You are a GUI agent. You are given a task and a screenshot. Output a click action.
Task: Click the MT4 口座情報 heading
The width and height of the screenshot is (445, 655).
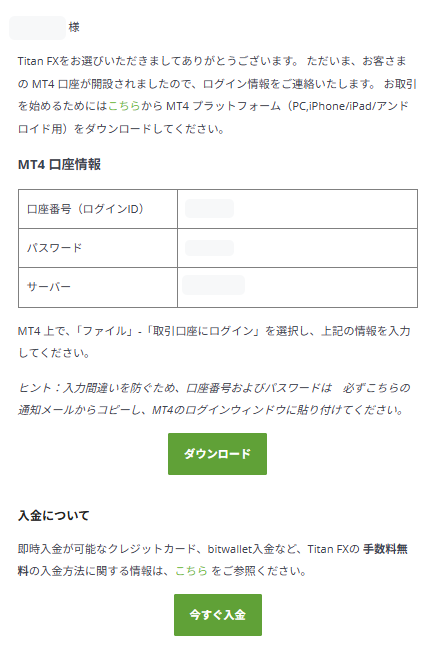tap(59, 165)
